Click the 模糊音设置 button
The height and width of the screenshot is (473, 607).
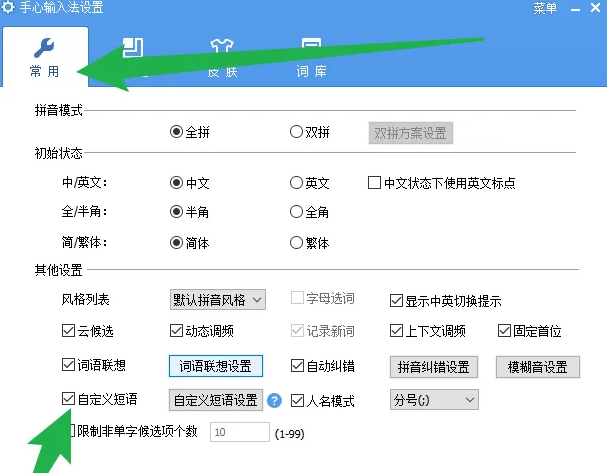[537, 367]
